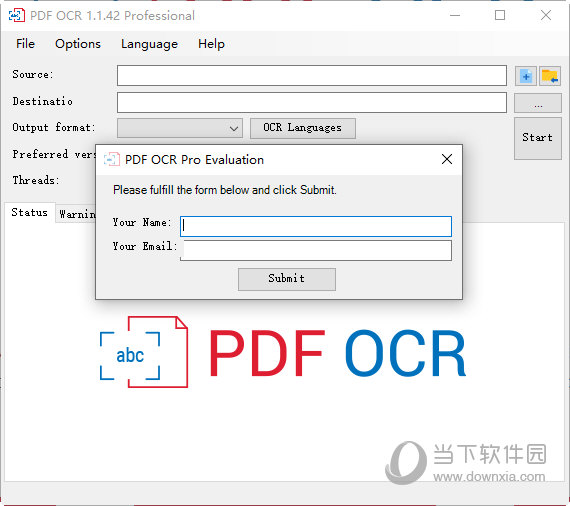Click the PDF OCR app icon in title bar
Viewport: 570px width, 506px height.
coord(17,16)
